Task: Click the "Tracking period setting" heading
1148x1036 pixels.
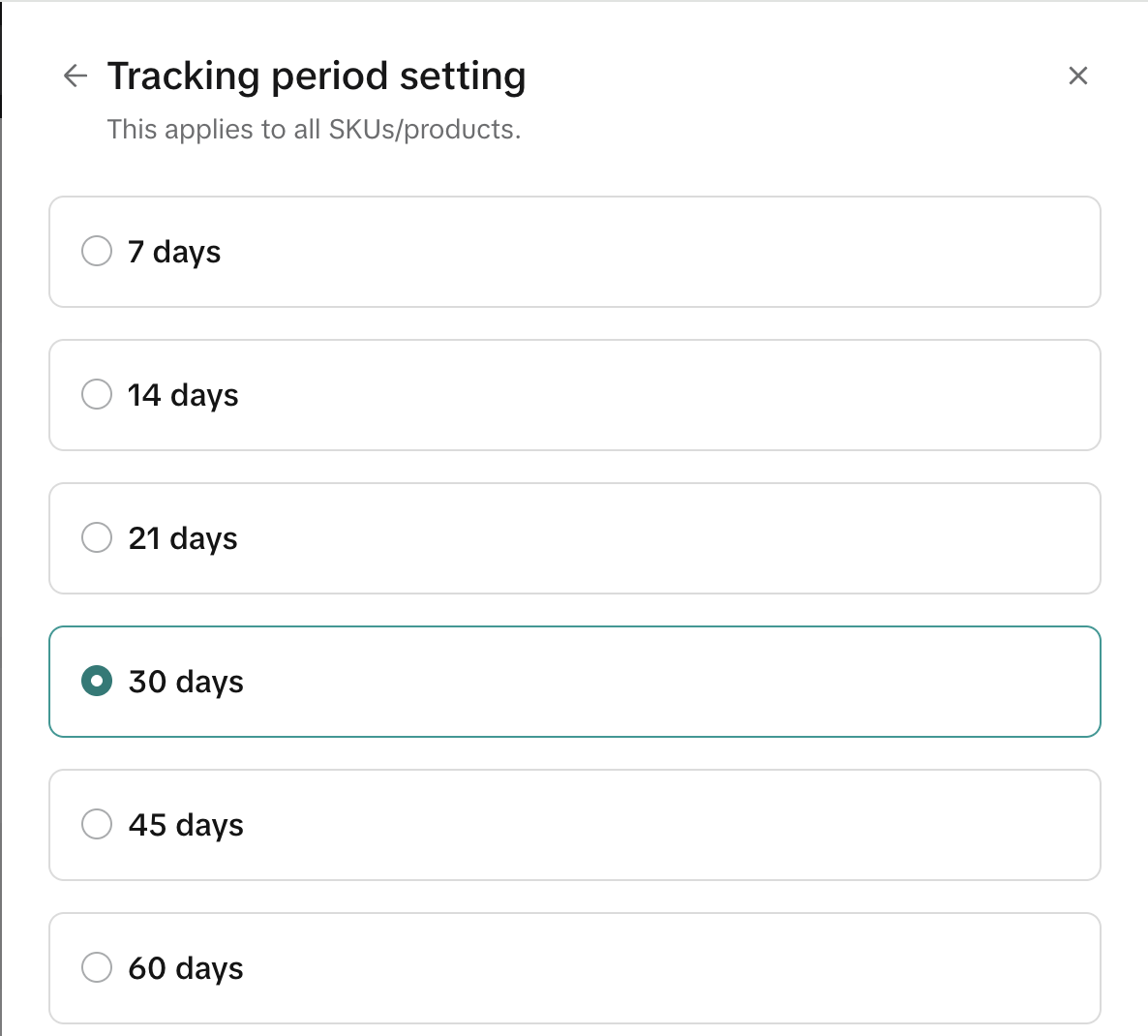Action: pos(317,76)
